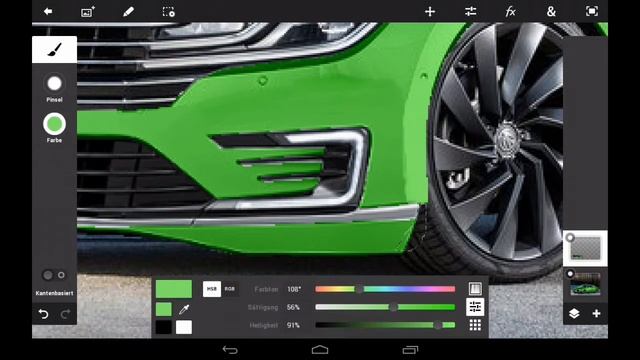Viewport: 640px width, 360px height.
Task: Open the layers options icon
Action: tap(574, 313)
